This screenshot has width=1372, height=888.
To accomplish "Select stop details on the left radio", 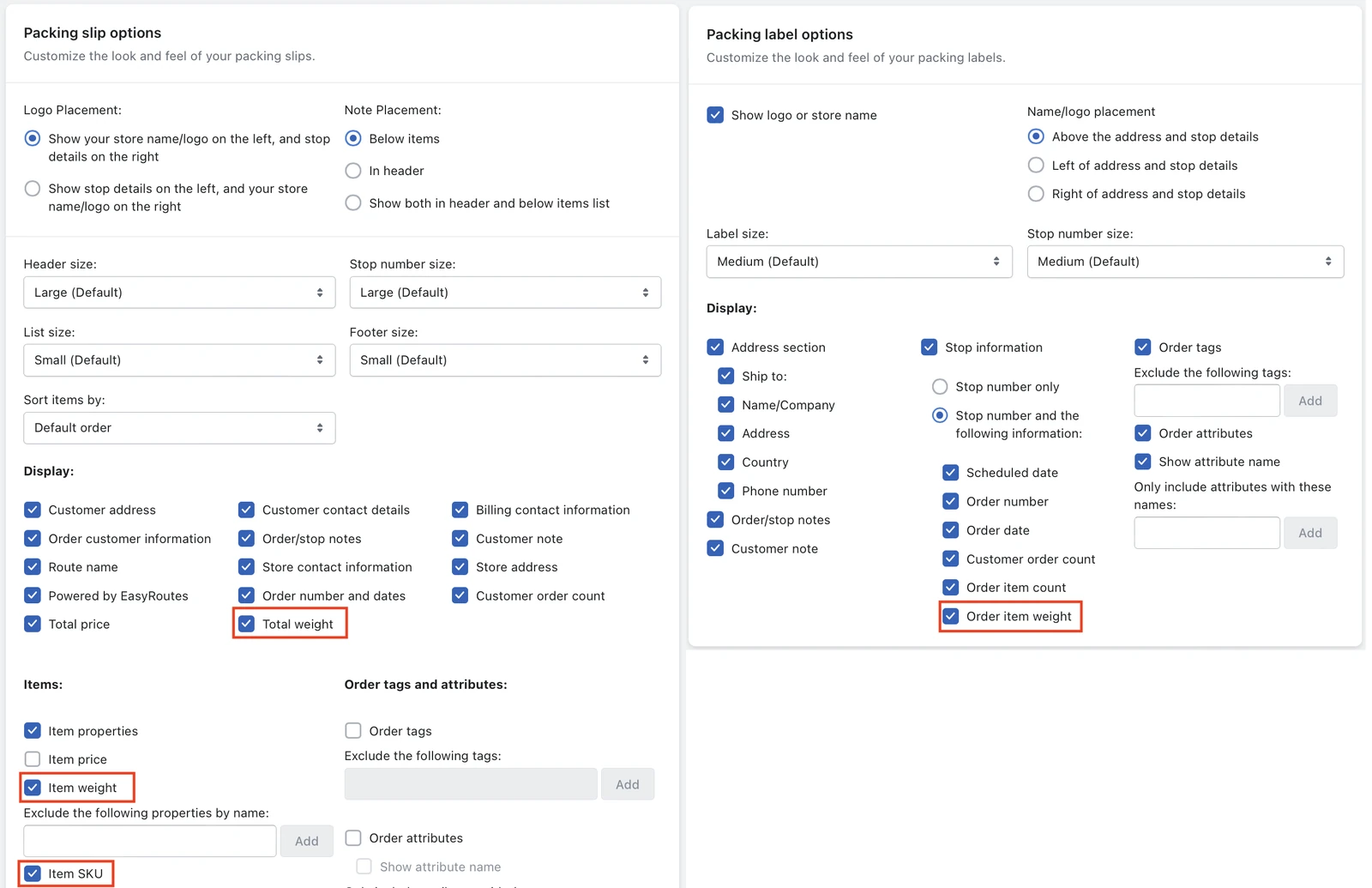I will (x=33, y=188).
